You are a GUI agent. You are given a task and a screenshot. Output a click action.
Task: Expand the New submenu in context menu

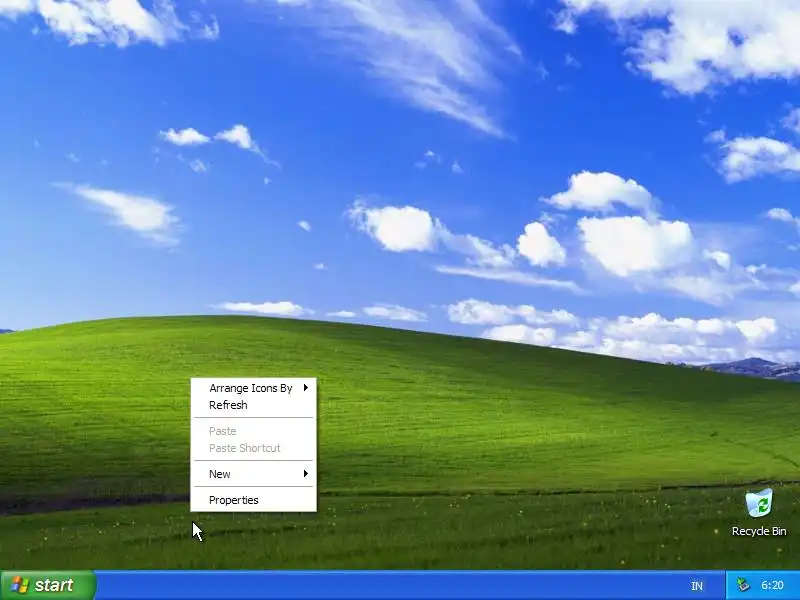coord(253,474)
